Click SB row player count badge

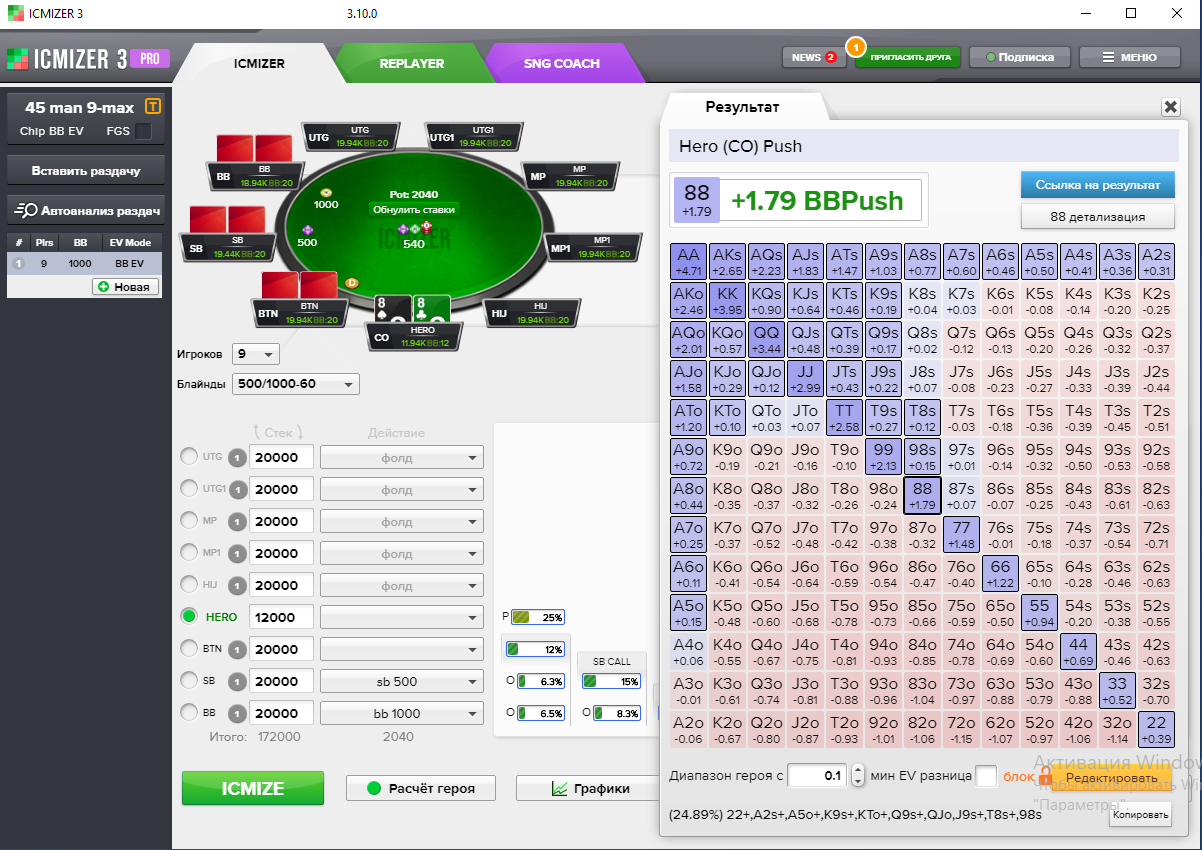pos(238,681)
